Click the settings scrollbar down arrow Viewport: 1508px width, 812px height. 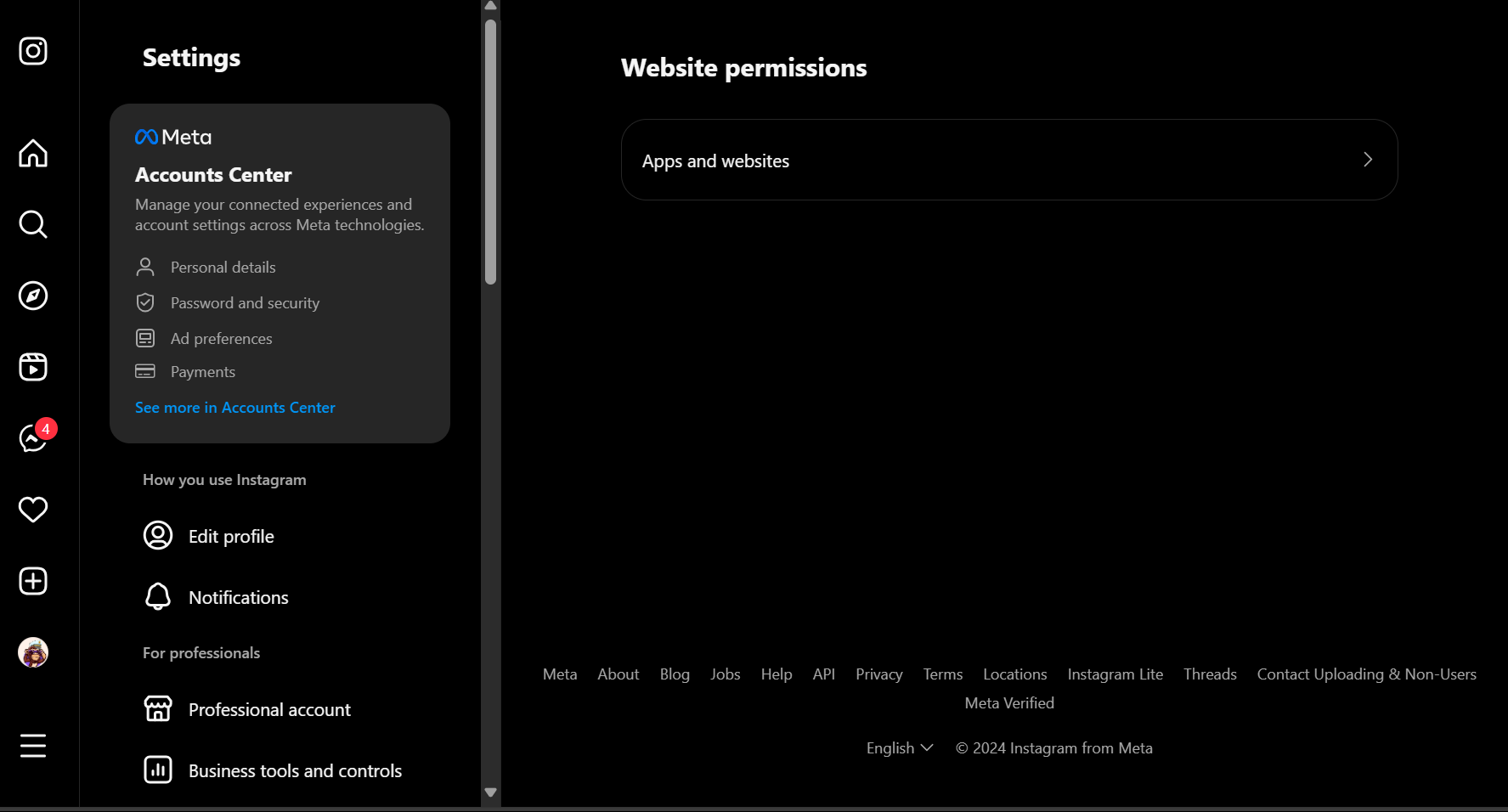[490, 792]
